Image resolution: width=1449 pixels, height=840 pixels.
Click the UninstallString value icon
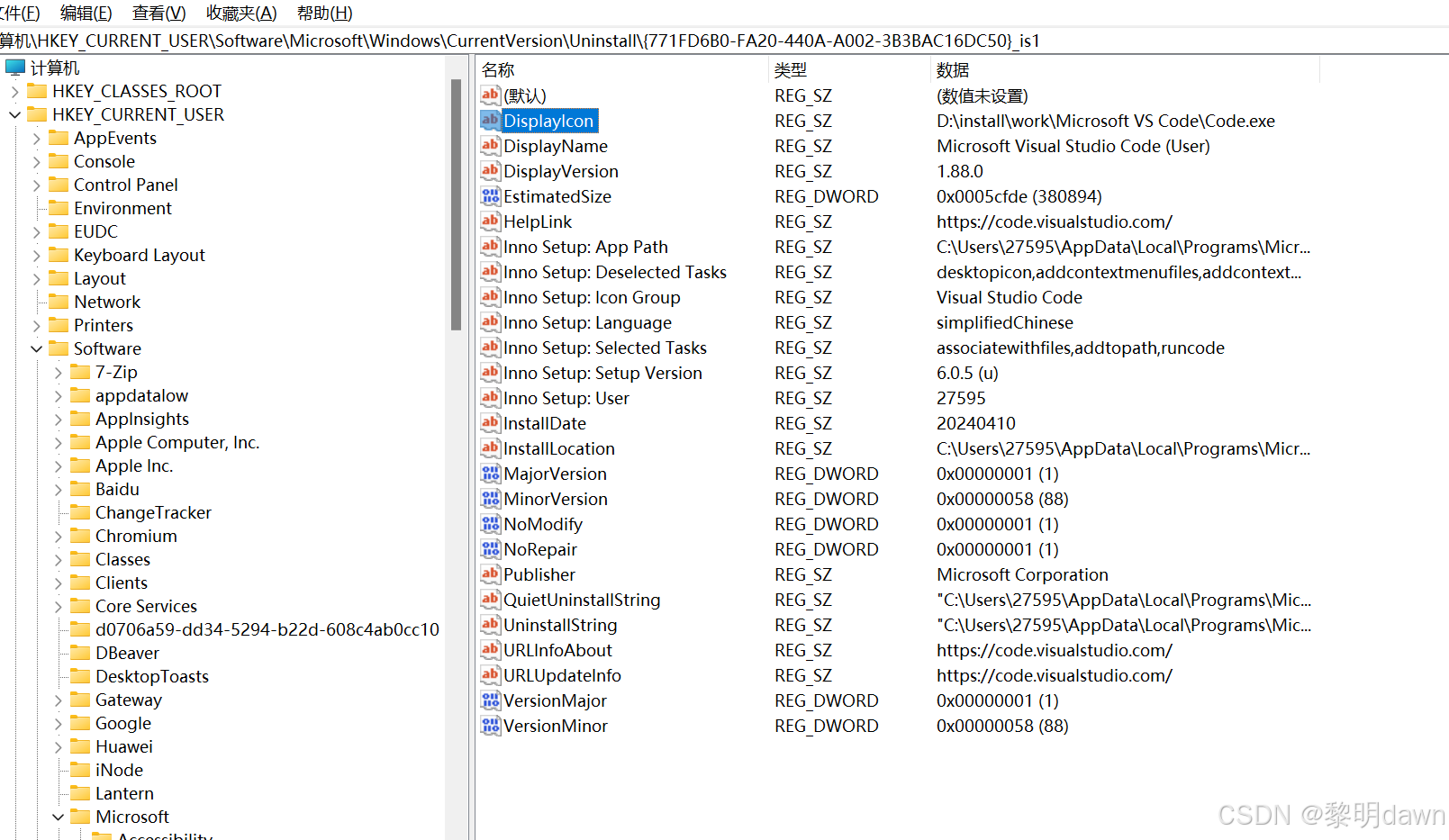coord(491,625)
